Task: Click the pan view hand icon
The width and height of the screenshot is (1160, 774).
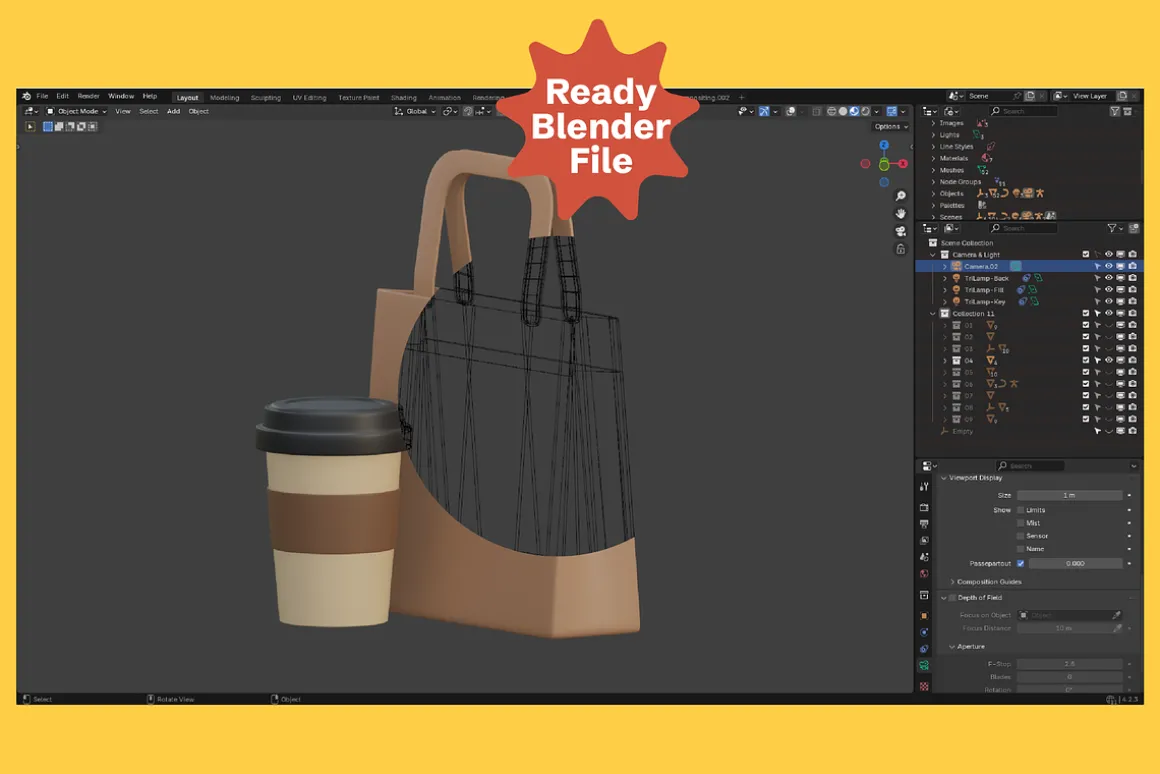Action: point(900,214)
